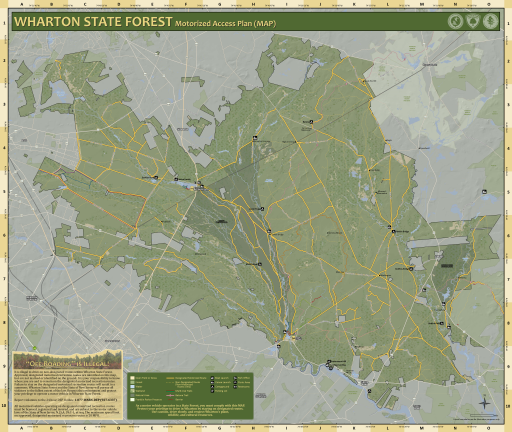
Task: Click the grid column label K at top
Action: (354, 4)
